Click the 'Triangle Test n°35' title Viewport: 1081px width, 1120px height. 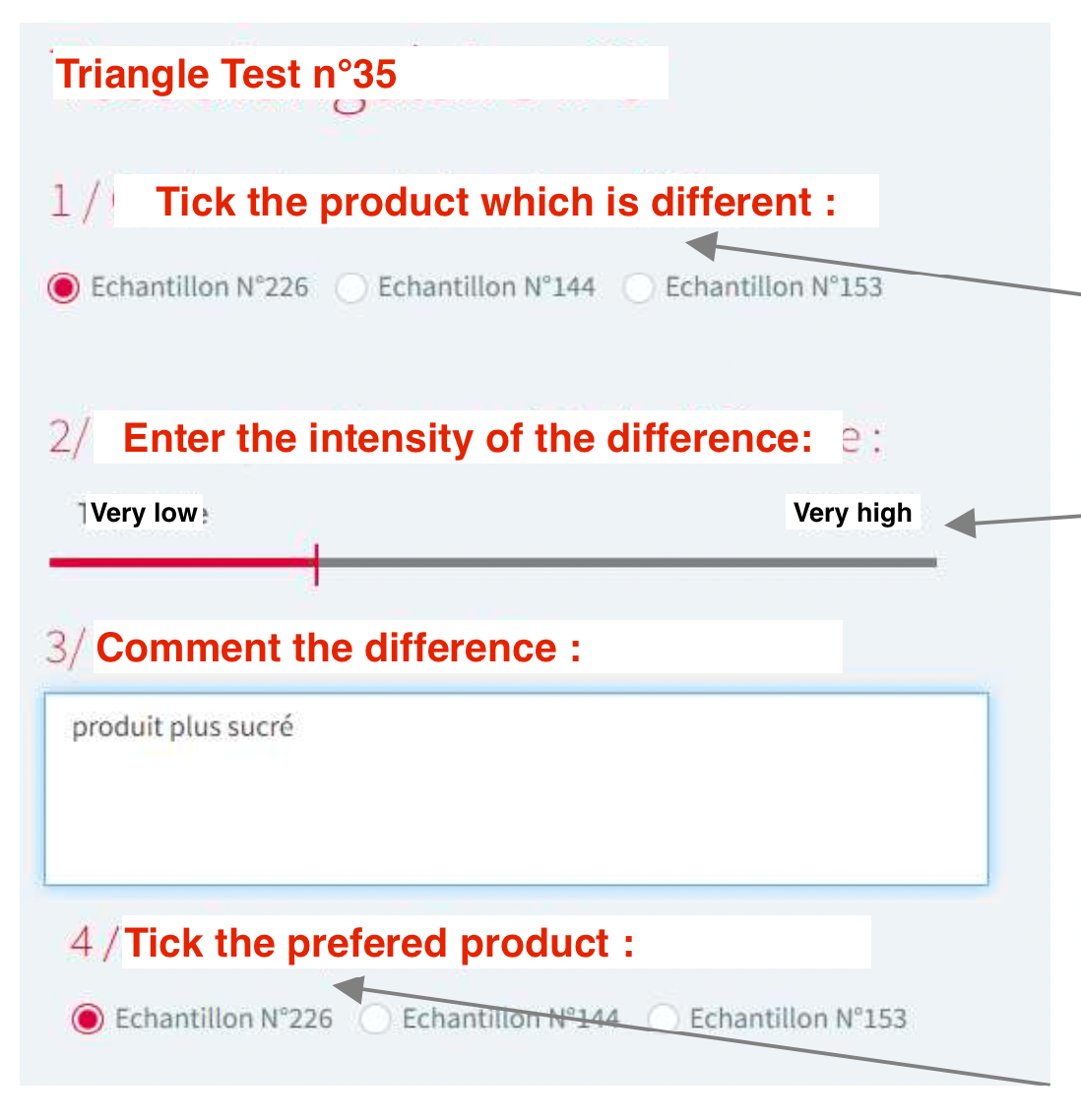[226, 75]
